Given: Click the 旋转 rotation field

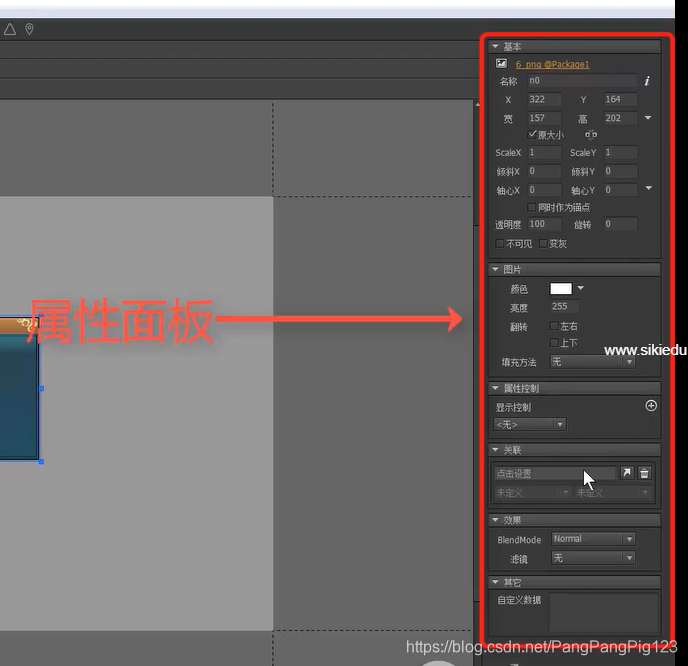Looking at the screenshot, I should point(620,224).
